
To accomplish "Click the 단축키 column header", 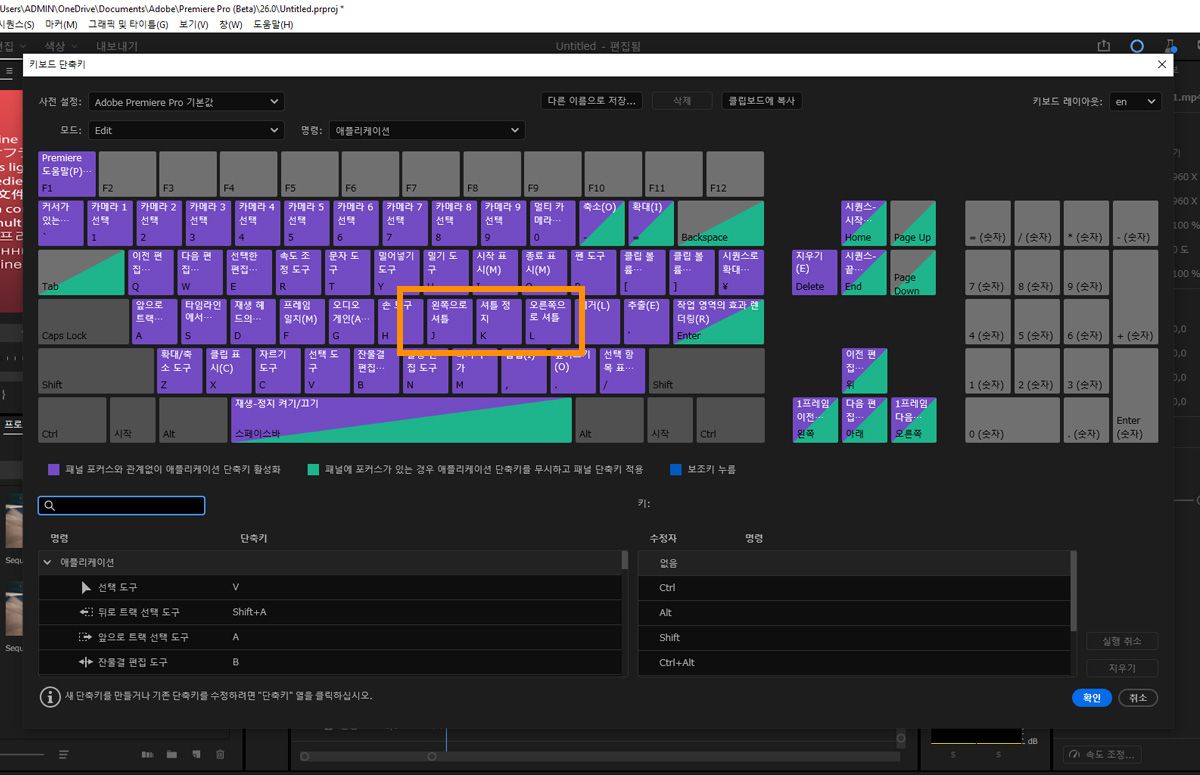I will point(254,538).
